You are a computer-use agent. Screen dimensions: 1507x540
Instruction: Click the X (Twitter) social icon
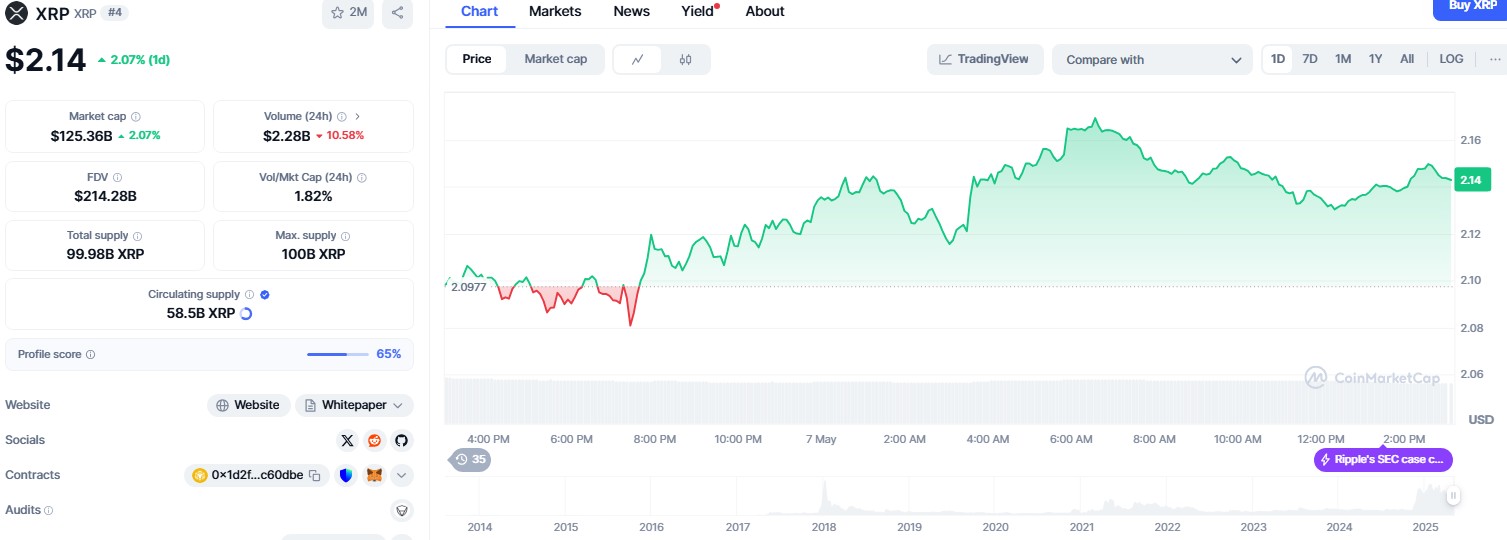coord(347,440)
